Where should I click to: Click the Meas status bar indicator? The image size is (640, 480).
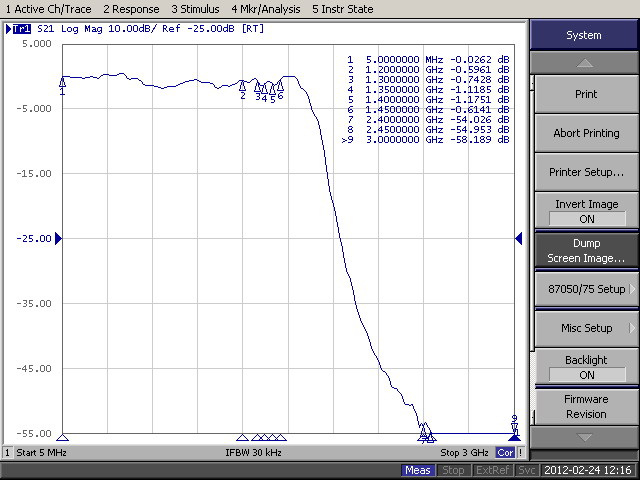tap(418, 471)
